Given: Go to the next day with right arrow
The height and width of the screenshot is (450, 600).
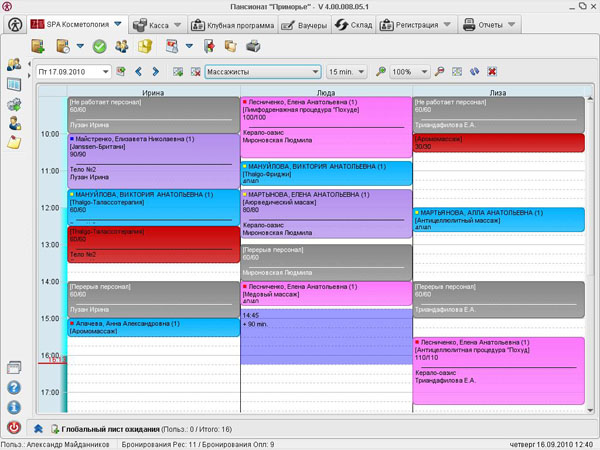Looking at the screenshot, I should point(155,72).
